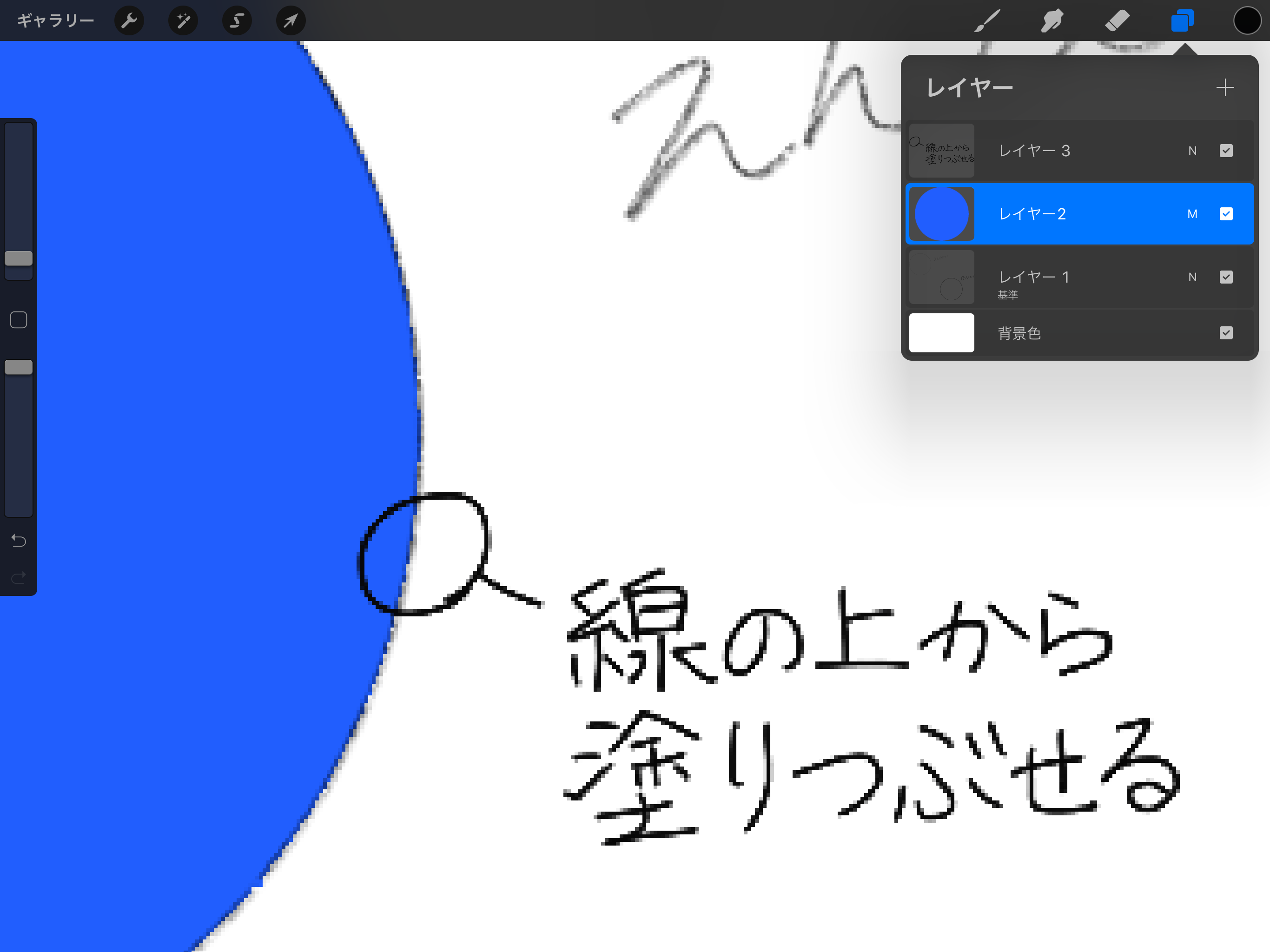Image resolution: width=1270 pixels, height=952 pixels.
Task: Select the レイヤー2 layer row
Action: coord(1079,214)
